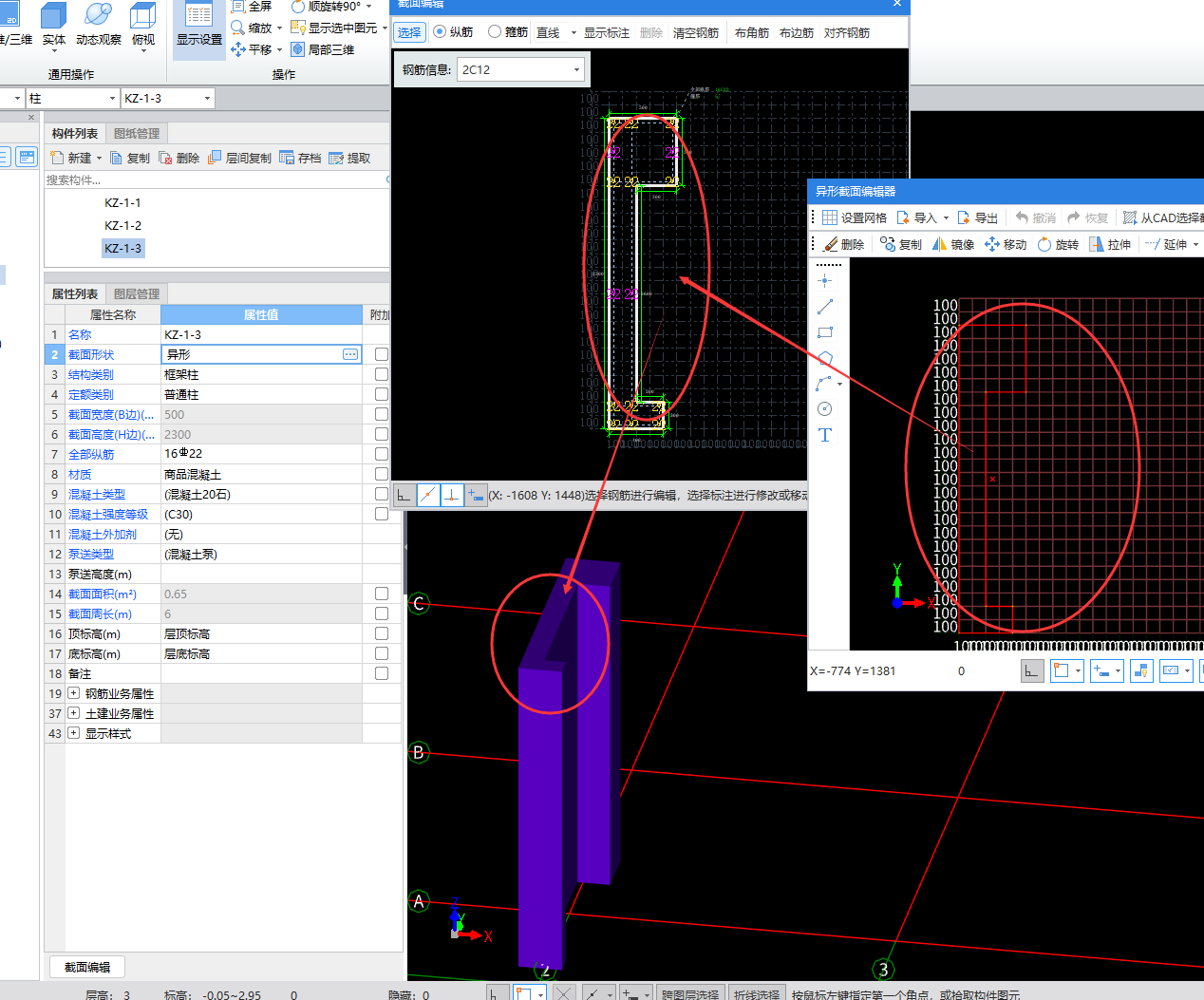Click 显示选中图元 show selected elements
Viewport: 1204px width, 1000px height.
(x=334, y=28)
